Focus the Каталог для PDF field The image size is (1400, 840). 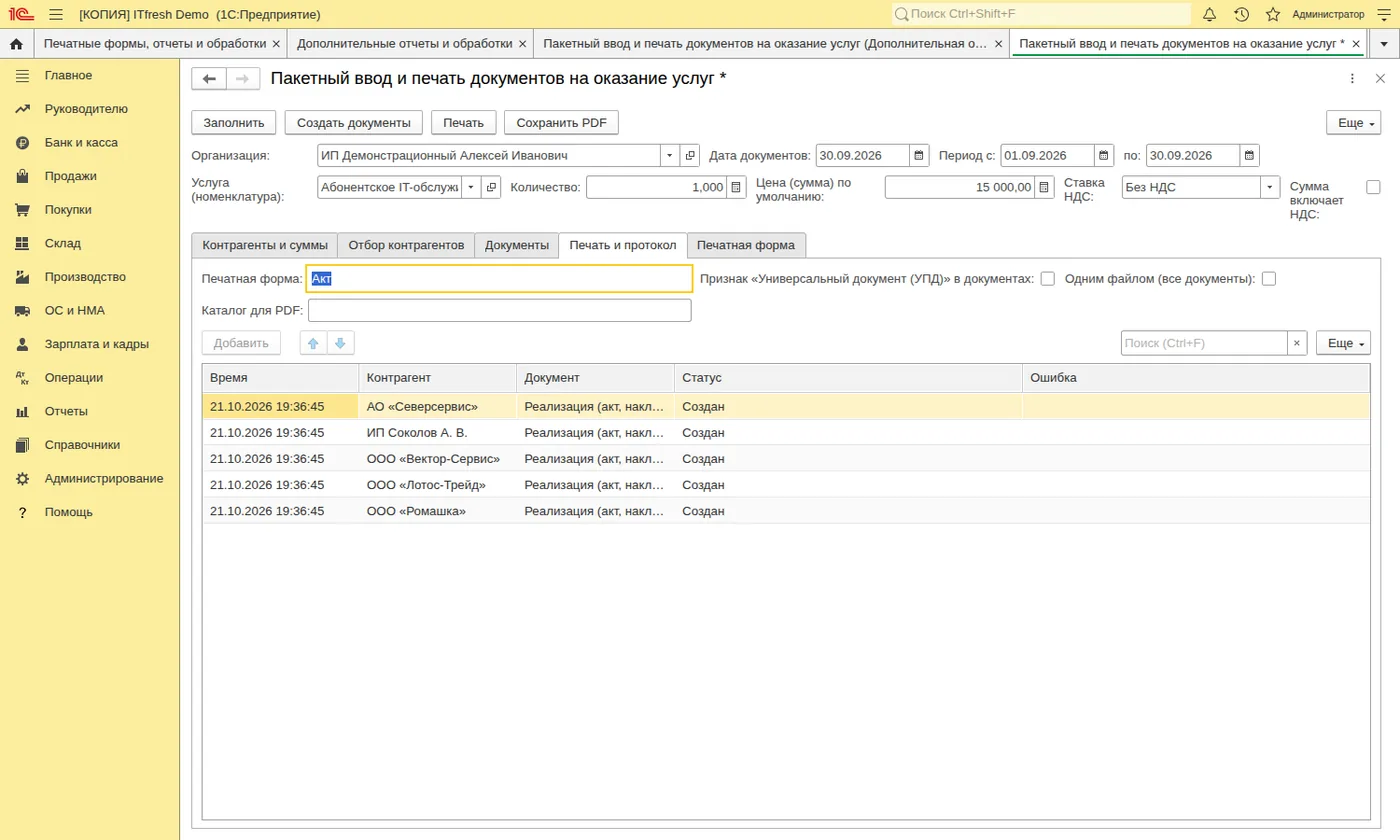click(499, 311)
